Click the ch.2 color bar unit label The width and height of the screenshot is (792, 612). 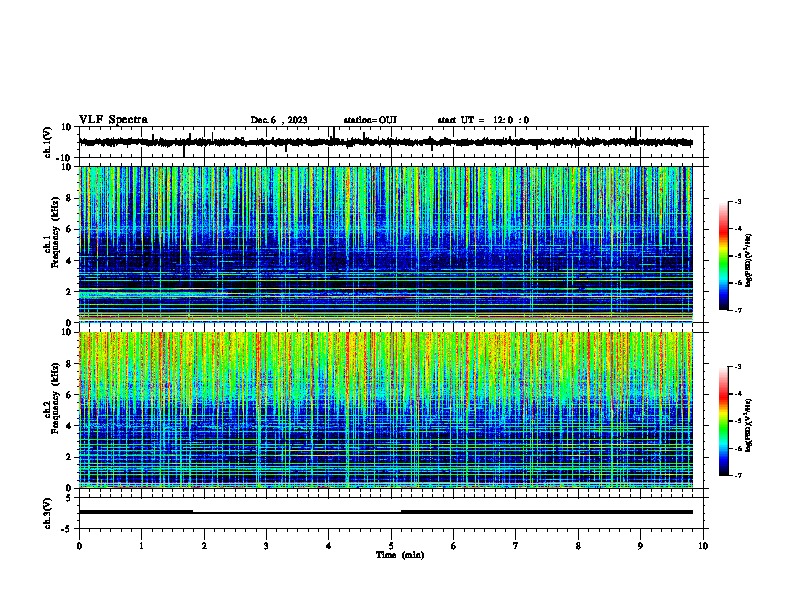pyautogui.click(x=749, y=425)
